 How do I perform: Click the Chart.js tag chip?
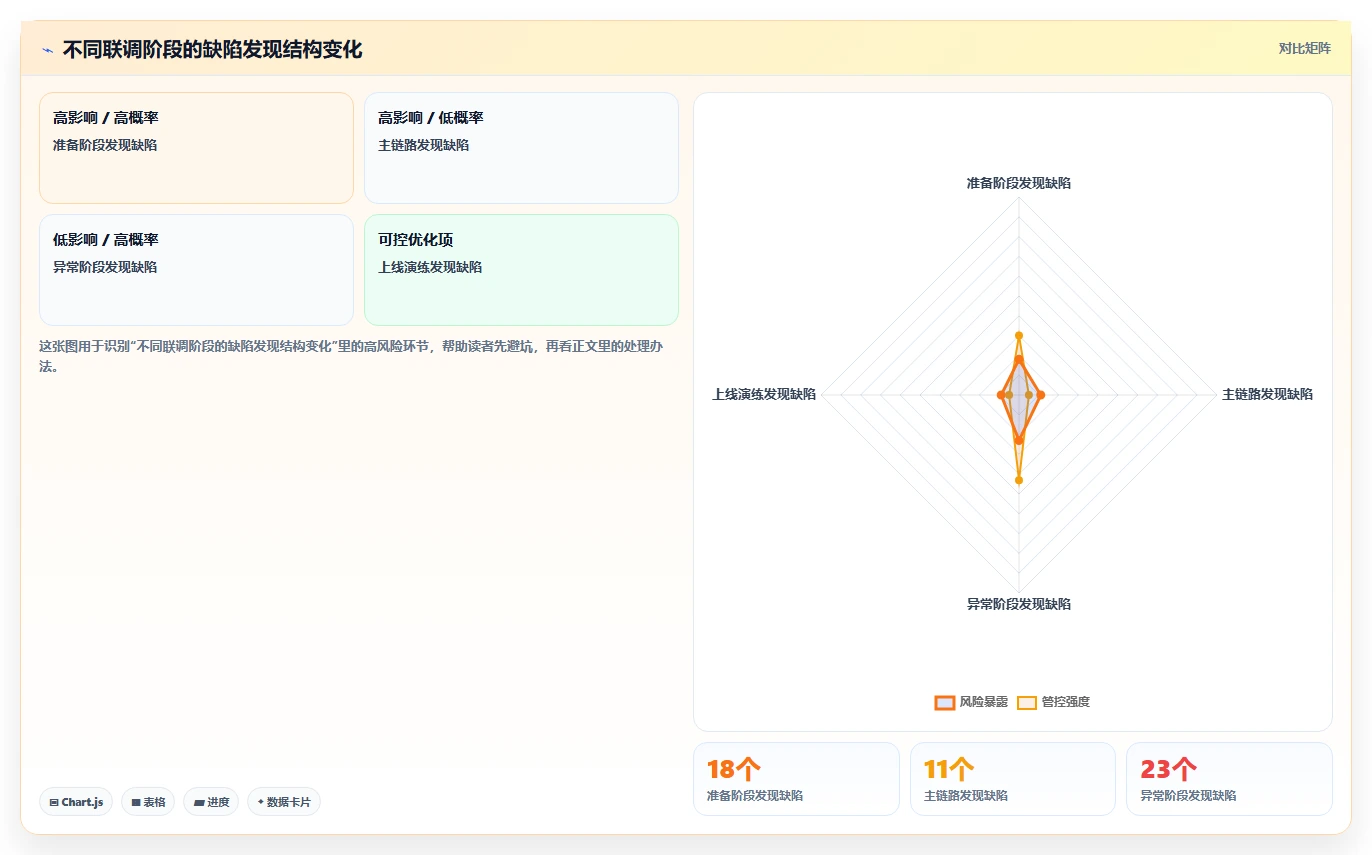(x=76, y=802)
